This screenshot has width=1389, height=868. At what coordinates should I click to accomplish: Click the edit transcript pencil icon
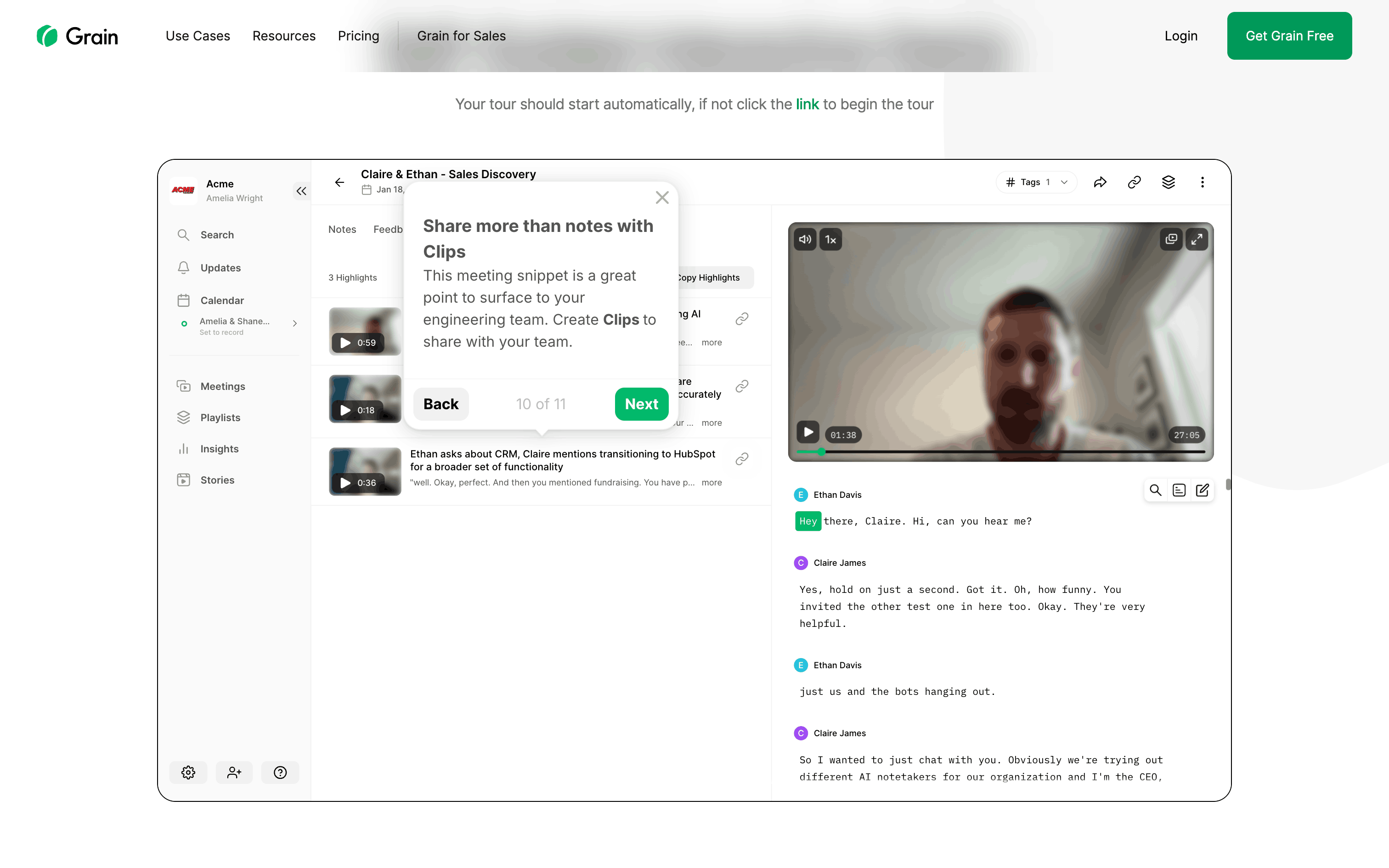[1202, 490]
